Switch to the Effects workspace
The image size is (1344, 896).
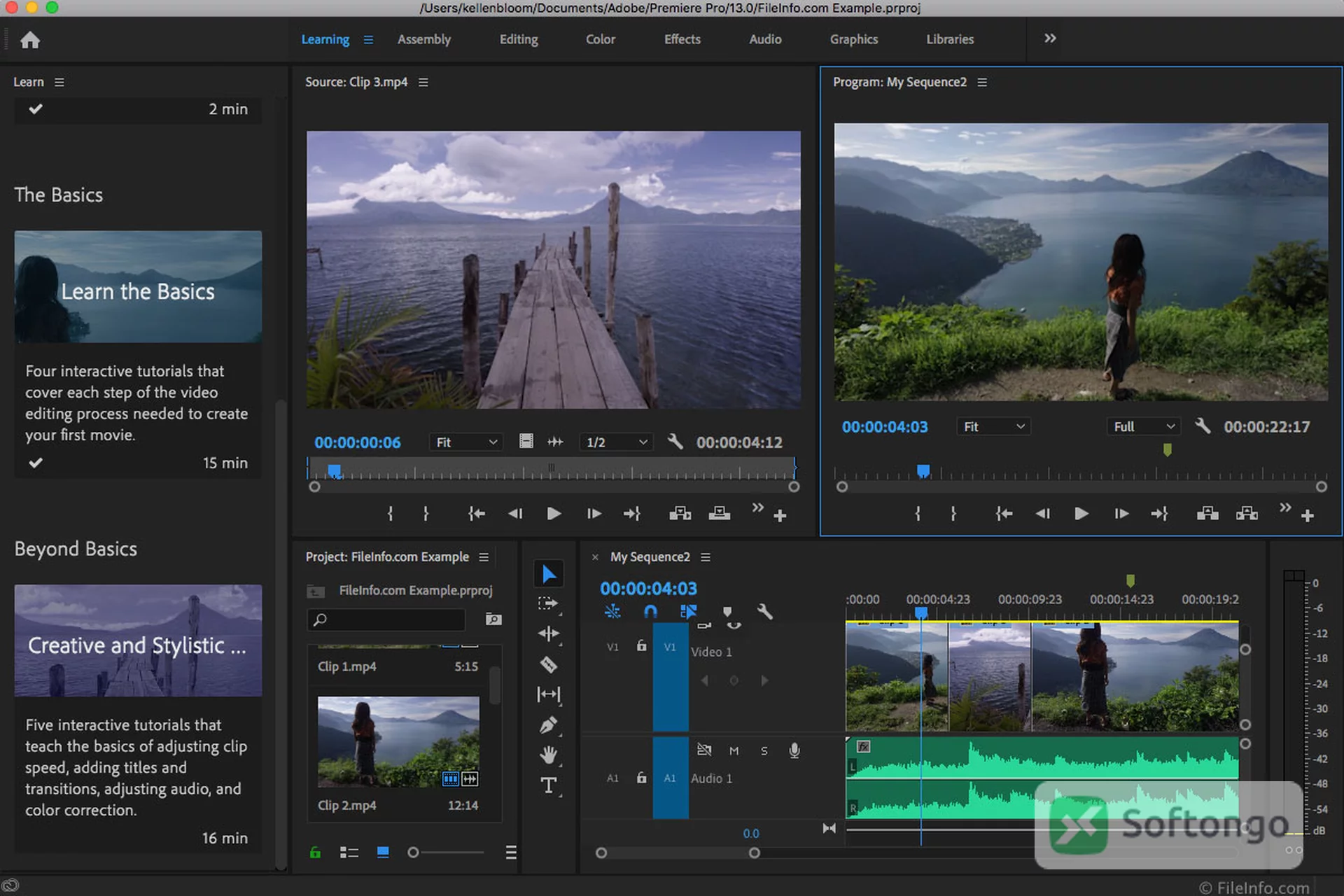click(682, 39)
